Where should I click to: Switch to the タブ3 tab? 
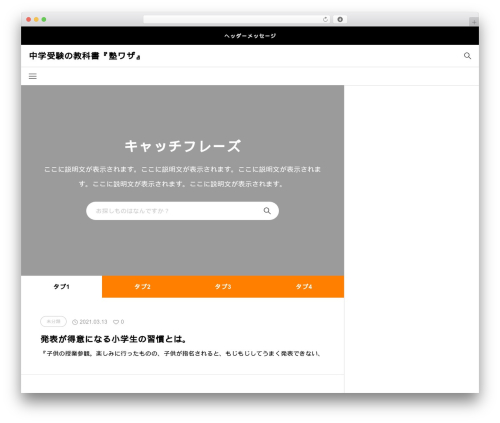[223, 287]
